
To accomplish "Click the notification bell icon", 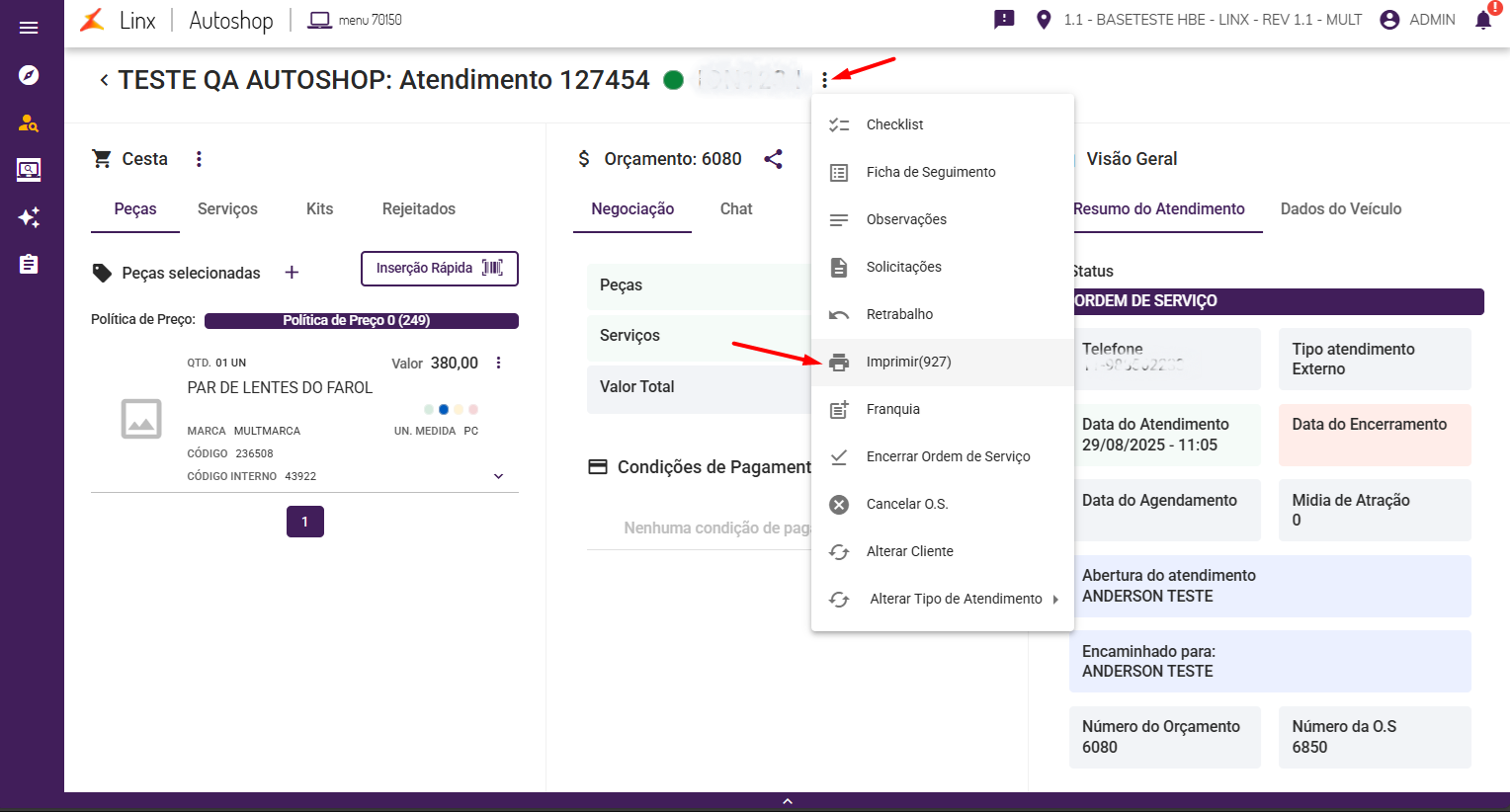I will coord(1483,20).
